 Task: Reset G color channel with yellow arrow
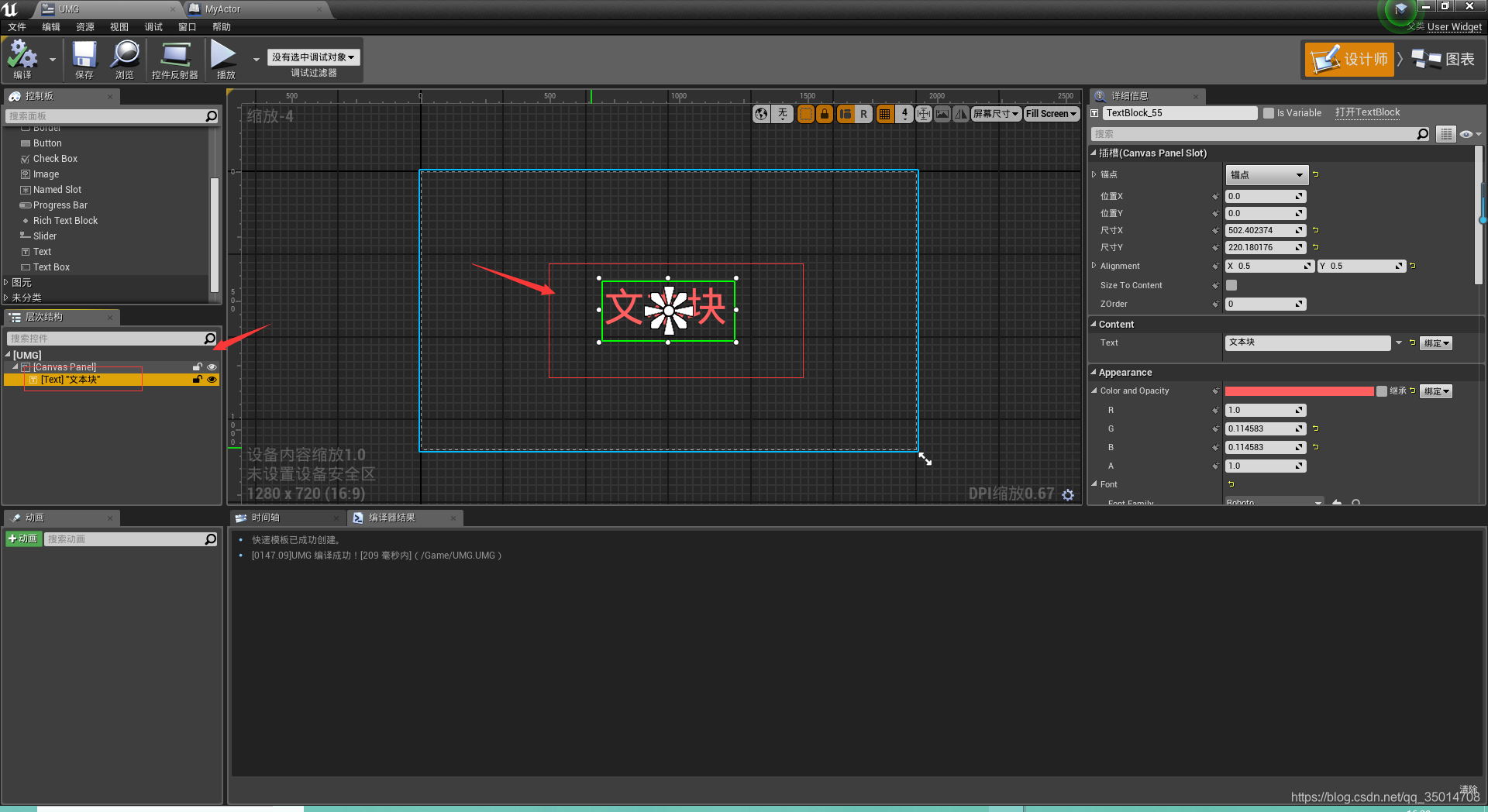[x=1316, y=428]
